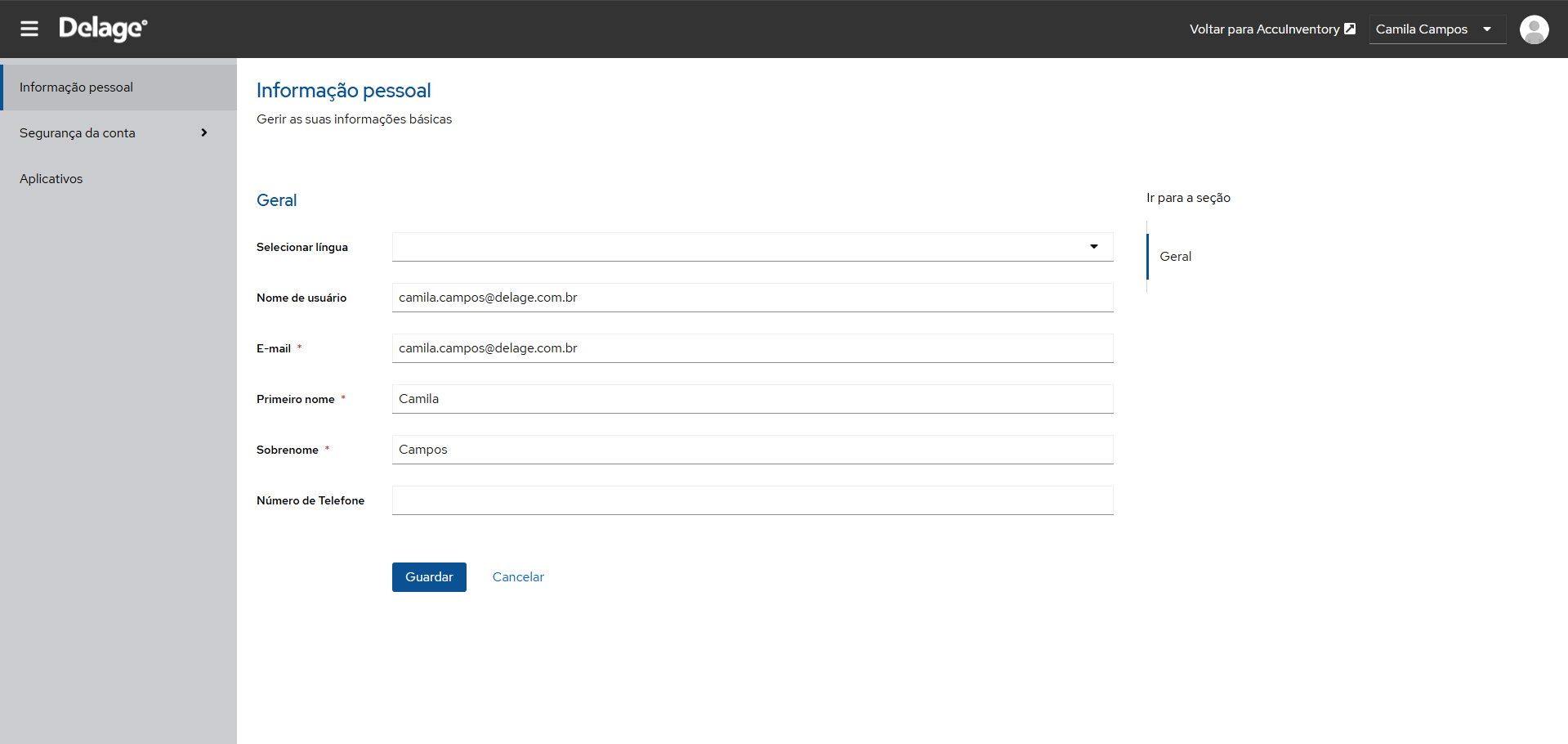Open the user avatar profile icon

point(1534,29)
